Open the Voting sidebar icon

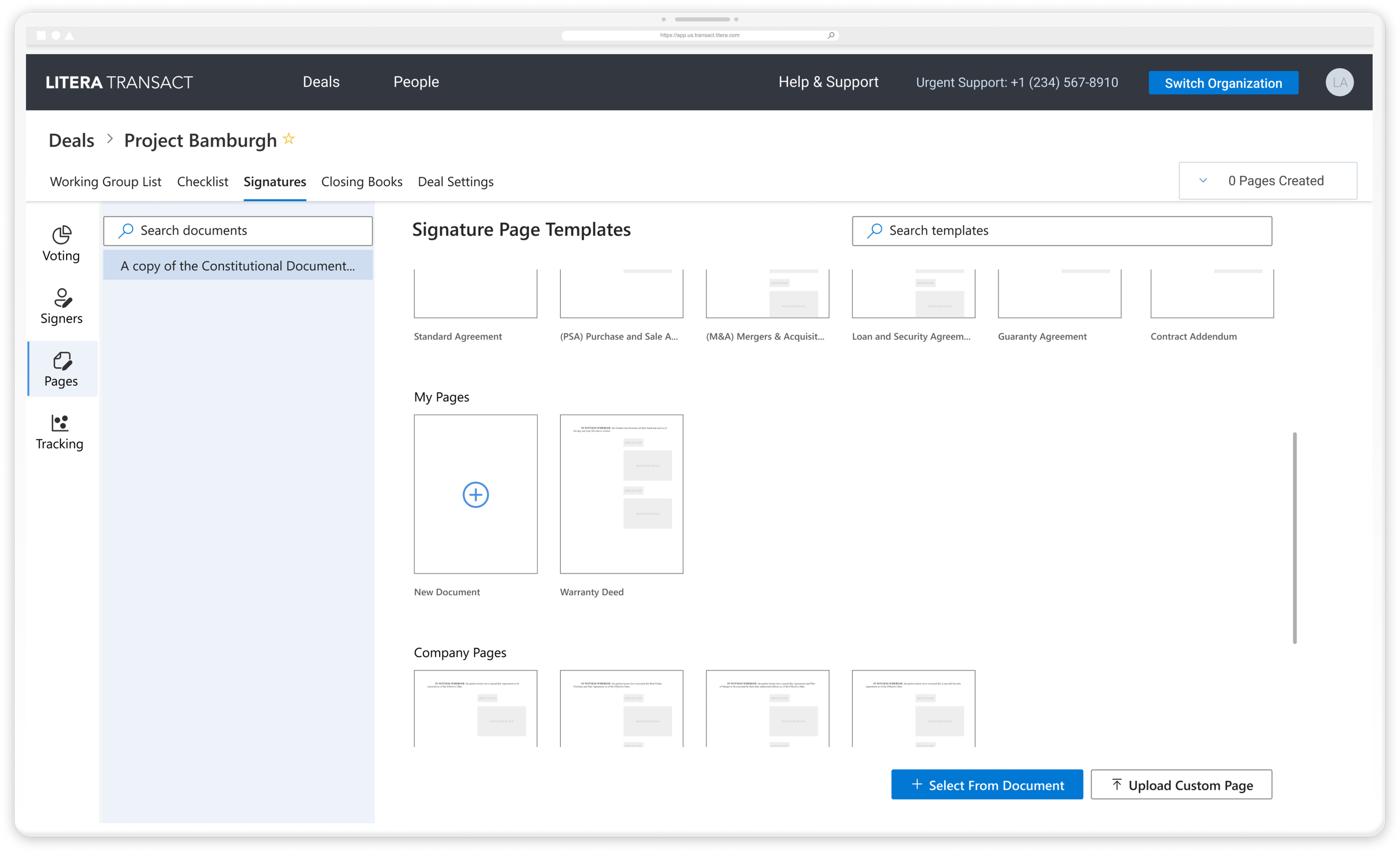point(62,243)
